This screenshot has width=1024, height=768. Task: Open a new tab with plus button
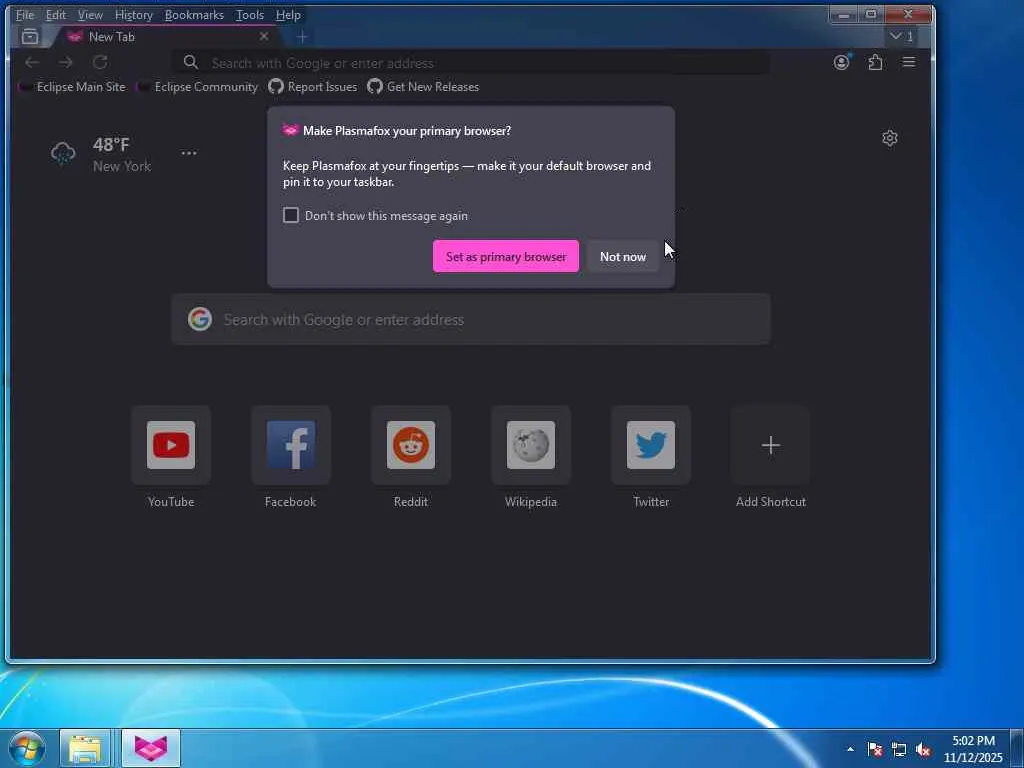(302, 37)
